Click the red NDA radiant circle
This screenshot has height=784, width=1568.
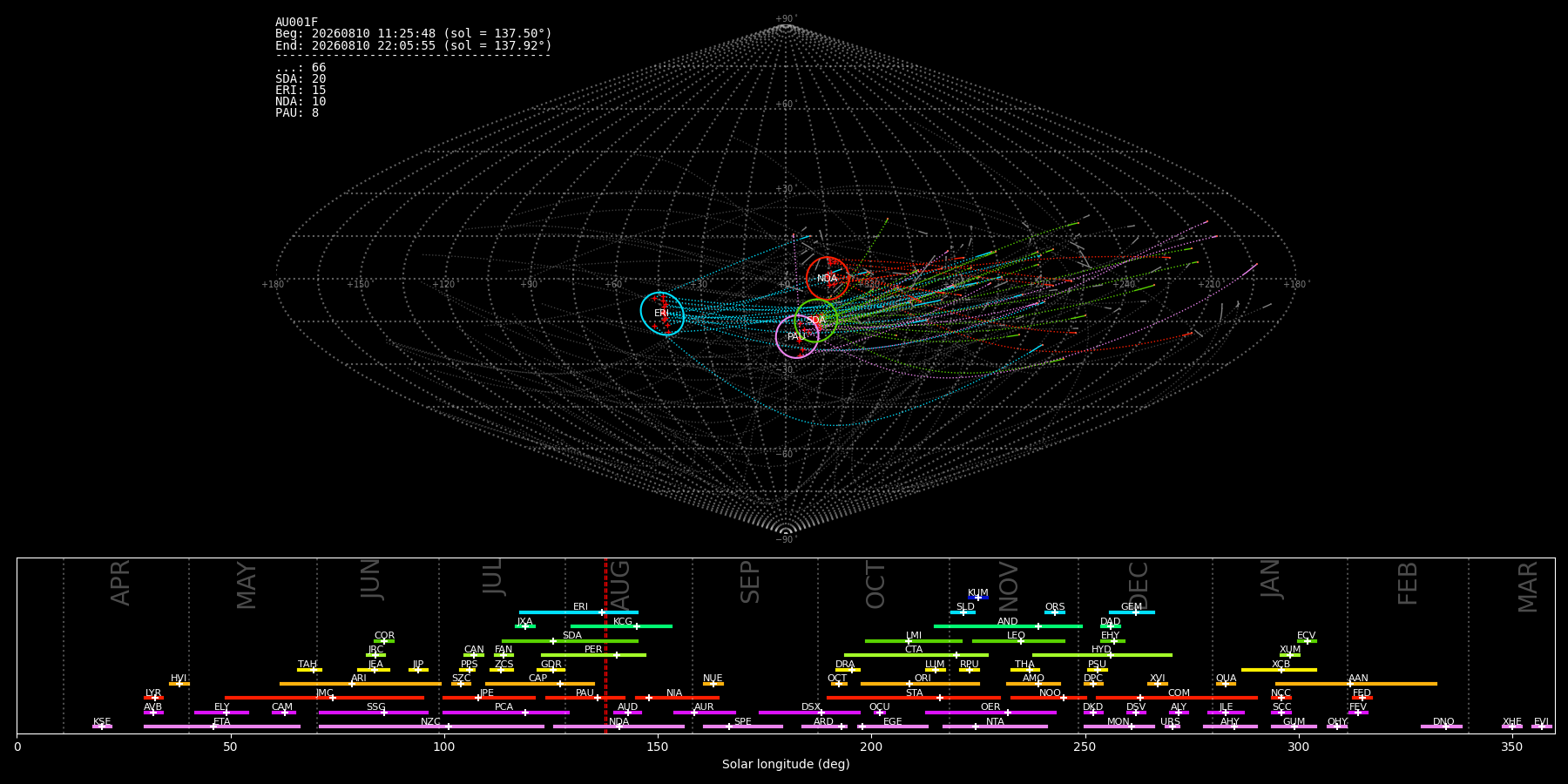[x=828, y=279]
